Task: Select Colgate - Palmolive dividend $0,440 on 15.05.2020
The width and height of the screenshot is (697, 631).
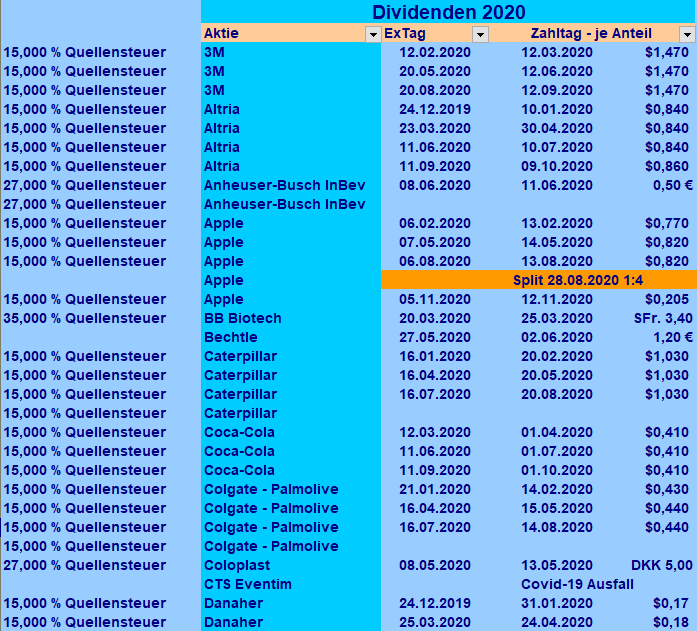Action: click(x=667, y=509)
